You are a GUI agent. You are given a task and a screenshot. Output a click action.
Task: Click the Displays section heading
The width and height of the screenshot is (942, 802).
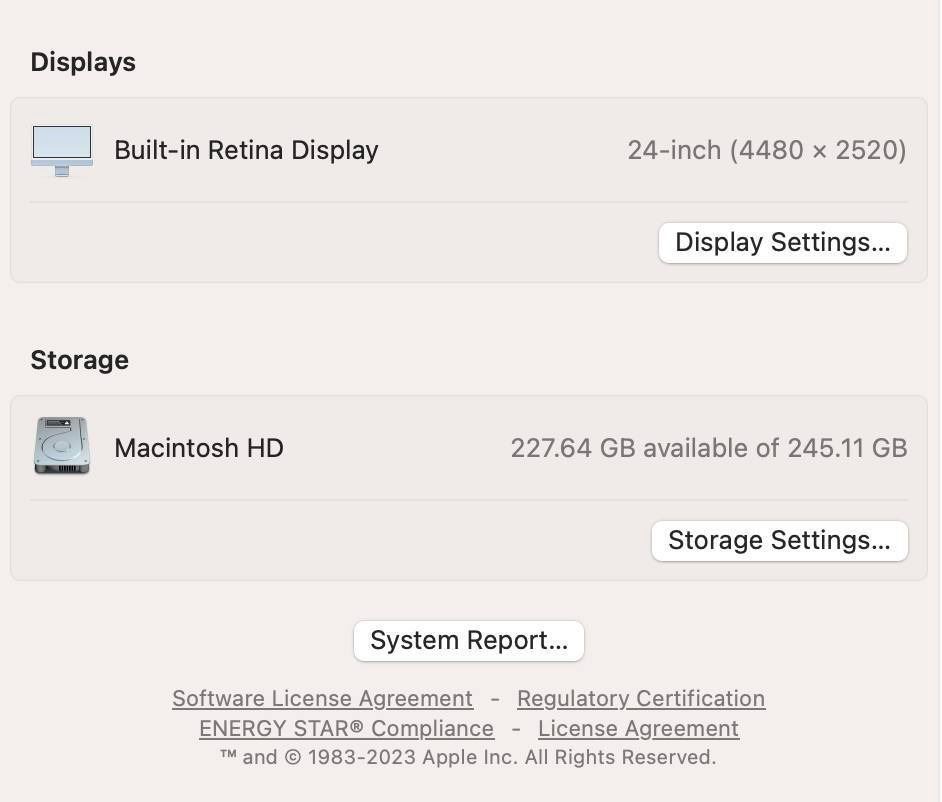pos(83,62)
